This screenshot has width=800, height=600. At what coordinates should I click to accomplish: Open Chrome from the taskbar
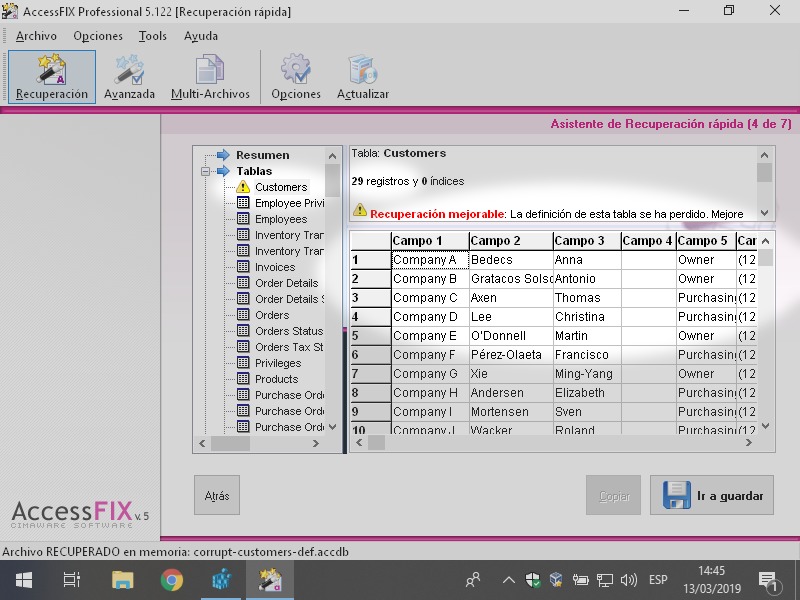coord(172,580)
